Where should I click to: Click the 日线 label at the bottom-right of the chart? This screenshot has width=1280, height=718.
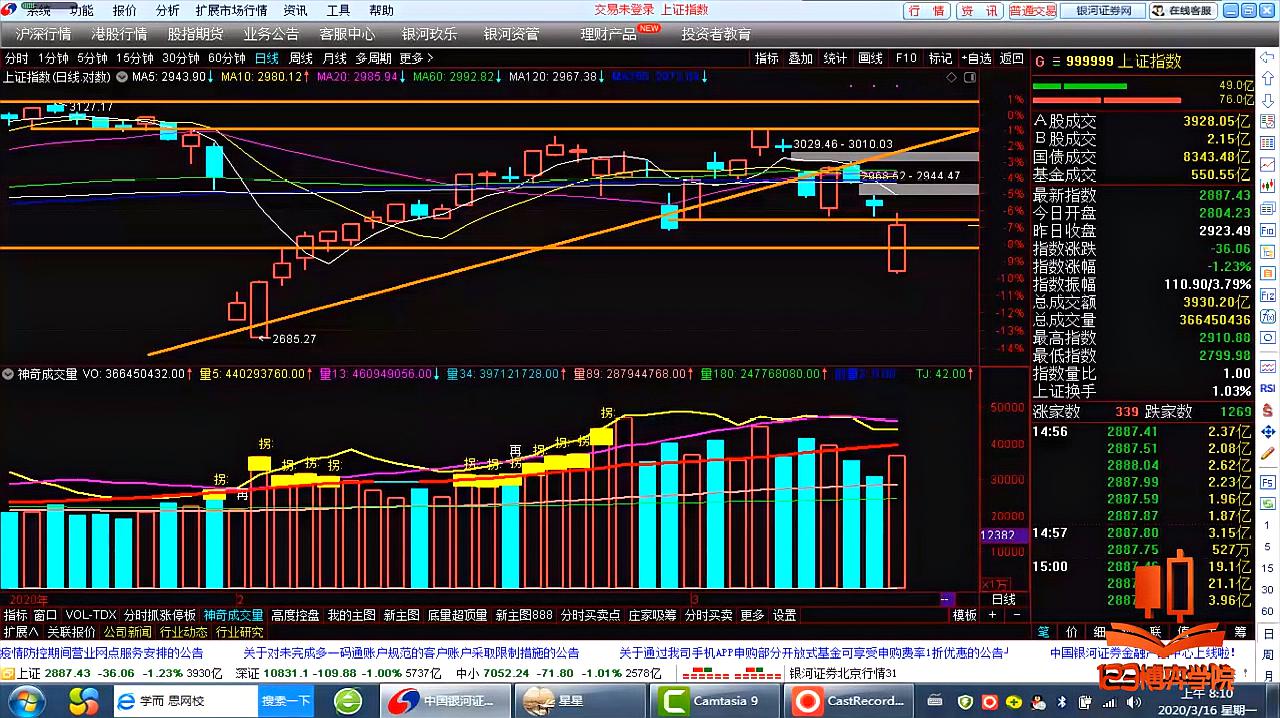point(1003,600)
